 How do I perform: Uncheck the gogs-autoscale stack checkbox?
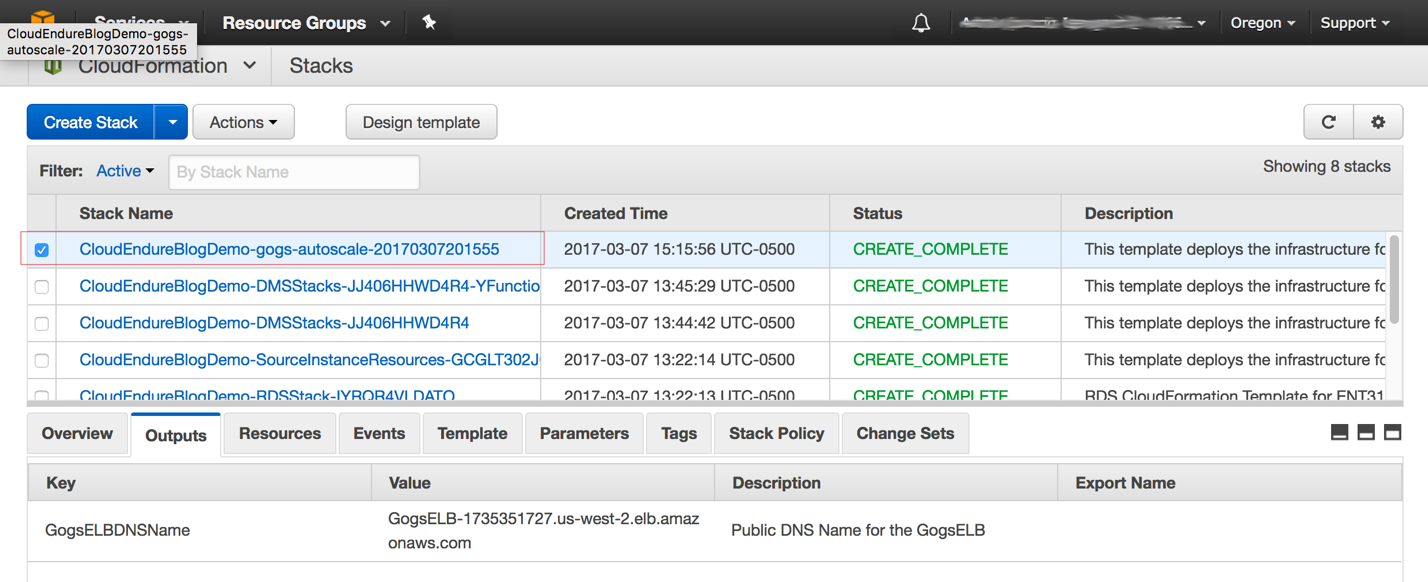[x=42, y=250]
